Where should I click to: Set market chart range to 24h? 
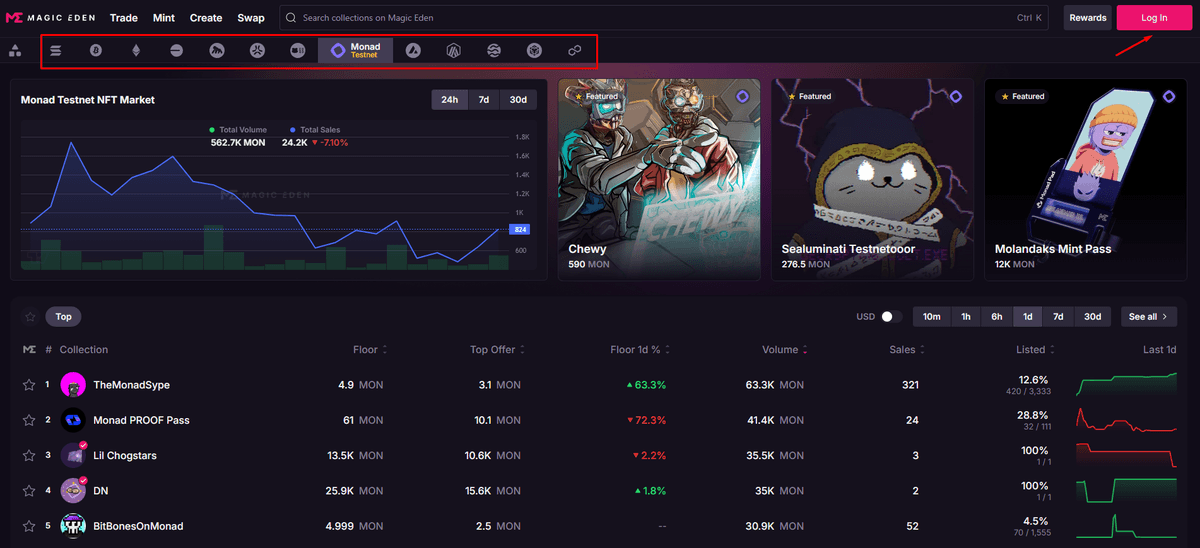tap(450, 99)
